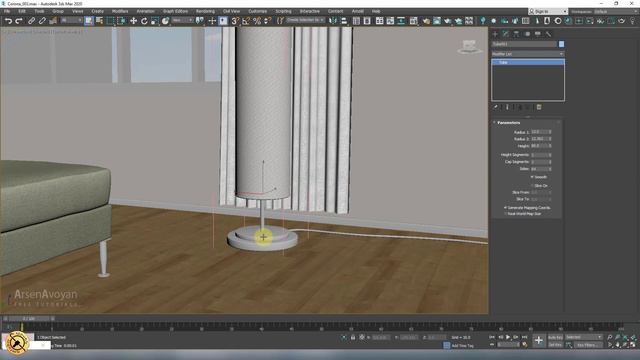Activate the Unlink Selection tool
The image size is (640, 360).
click(x=42, y=20)
